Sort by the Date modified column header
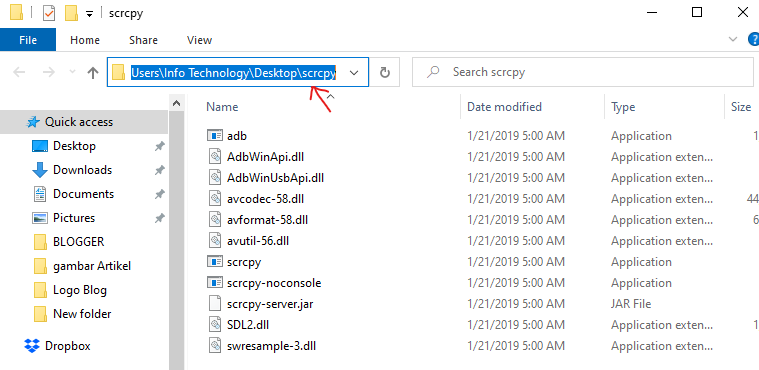Viewport: 759px width, 370px height. click(x=504, y=107)
